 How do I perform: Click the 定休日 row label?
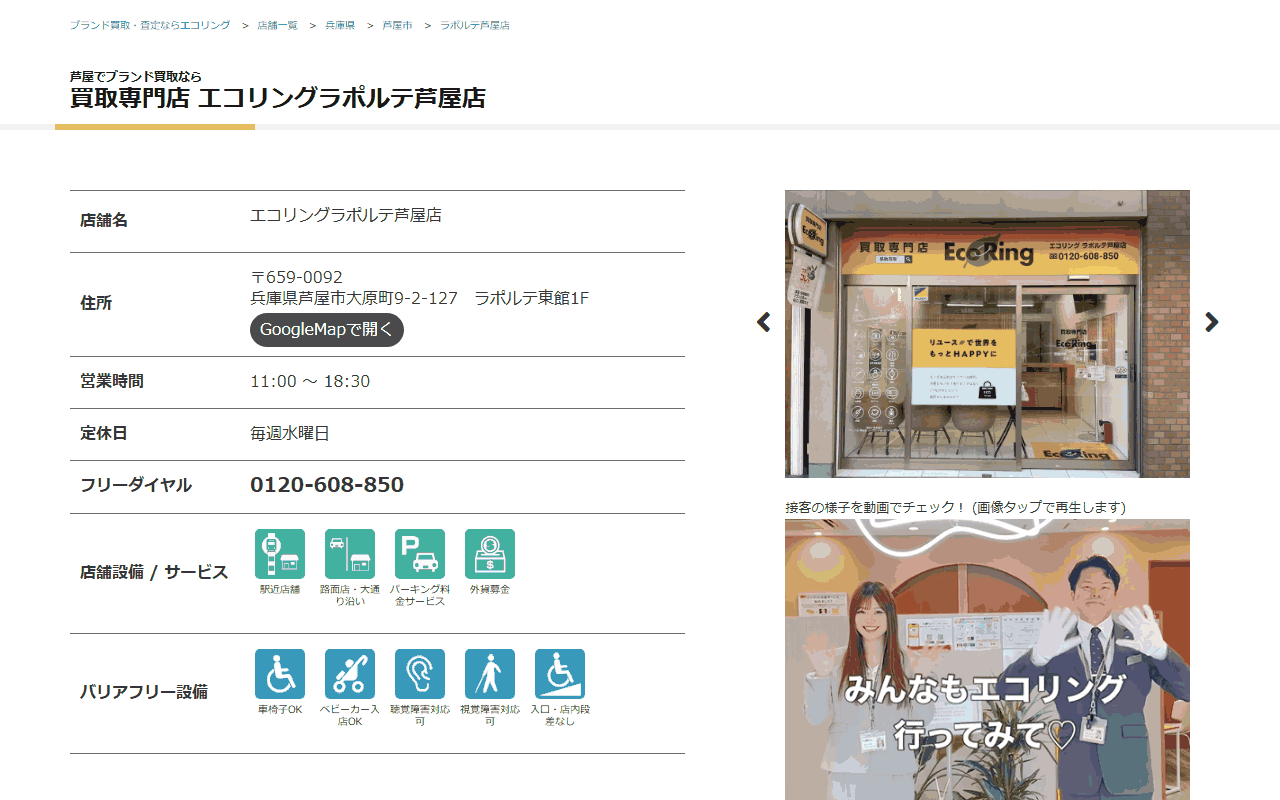pos(104,433)
